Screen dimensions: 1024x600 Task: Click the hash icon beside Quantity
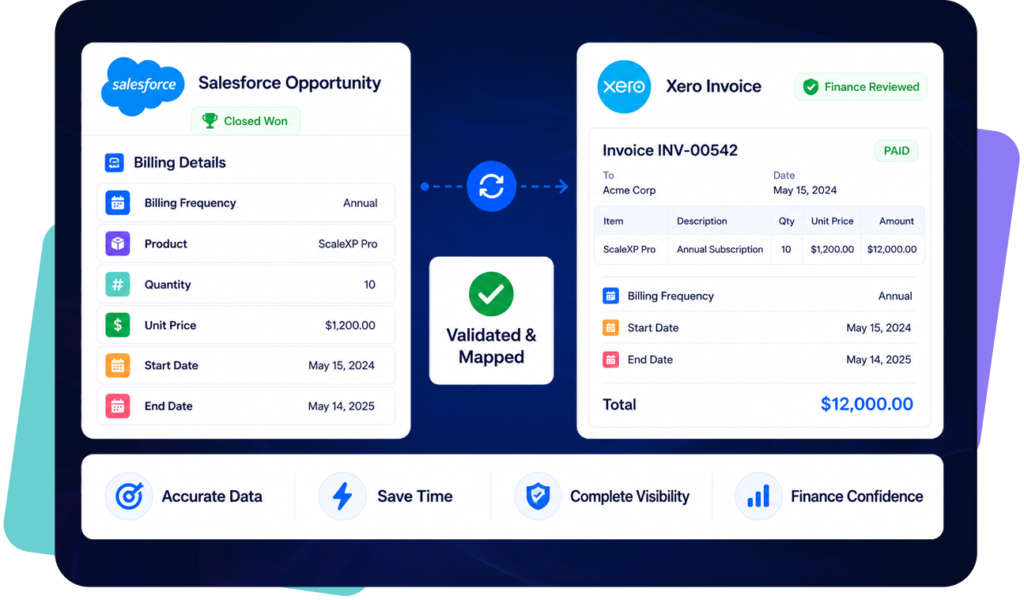(118, 285)
